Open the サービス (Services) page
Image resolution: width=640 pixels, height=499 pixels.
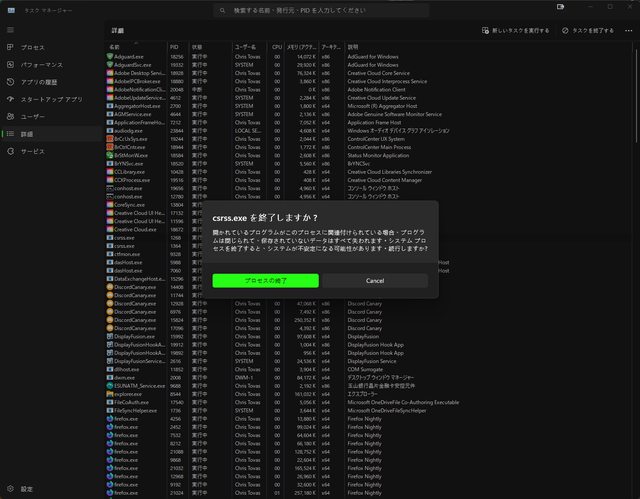(x=32, y=151)
